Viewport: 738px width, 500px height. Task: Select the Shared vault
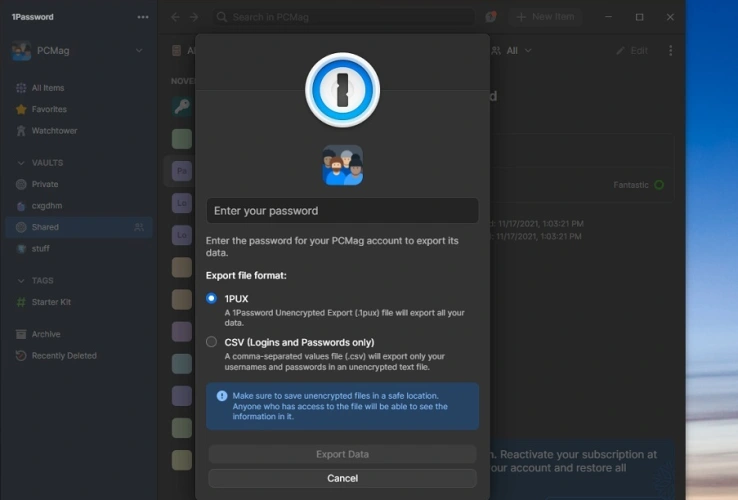pyautogui.click(x=45, y=227)
